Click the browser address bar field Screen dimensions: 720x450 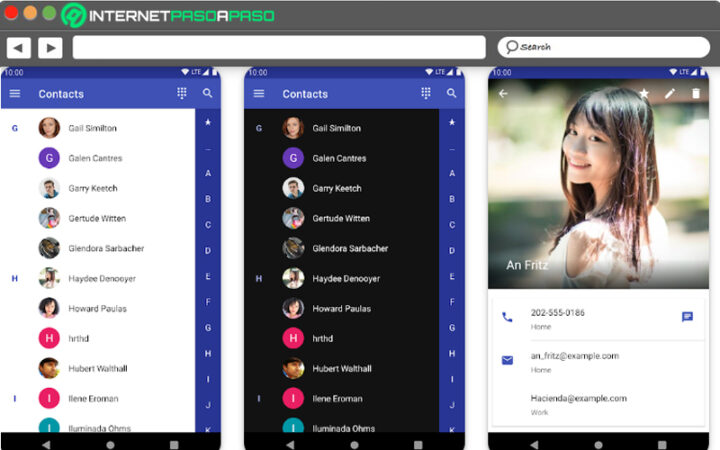coord(278,47)
